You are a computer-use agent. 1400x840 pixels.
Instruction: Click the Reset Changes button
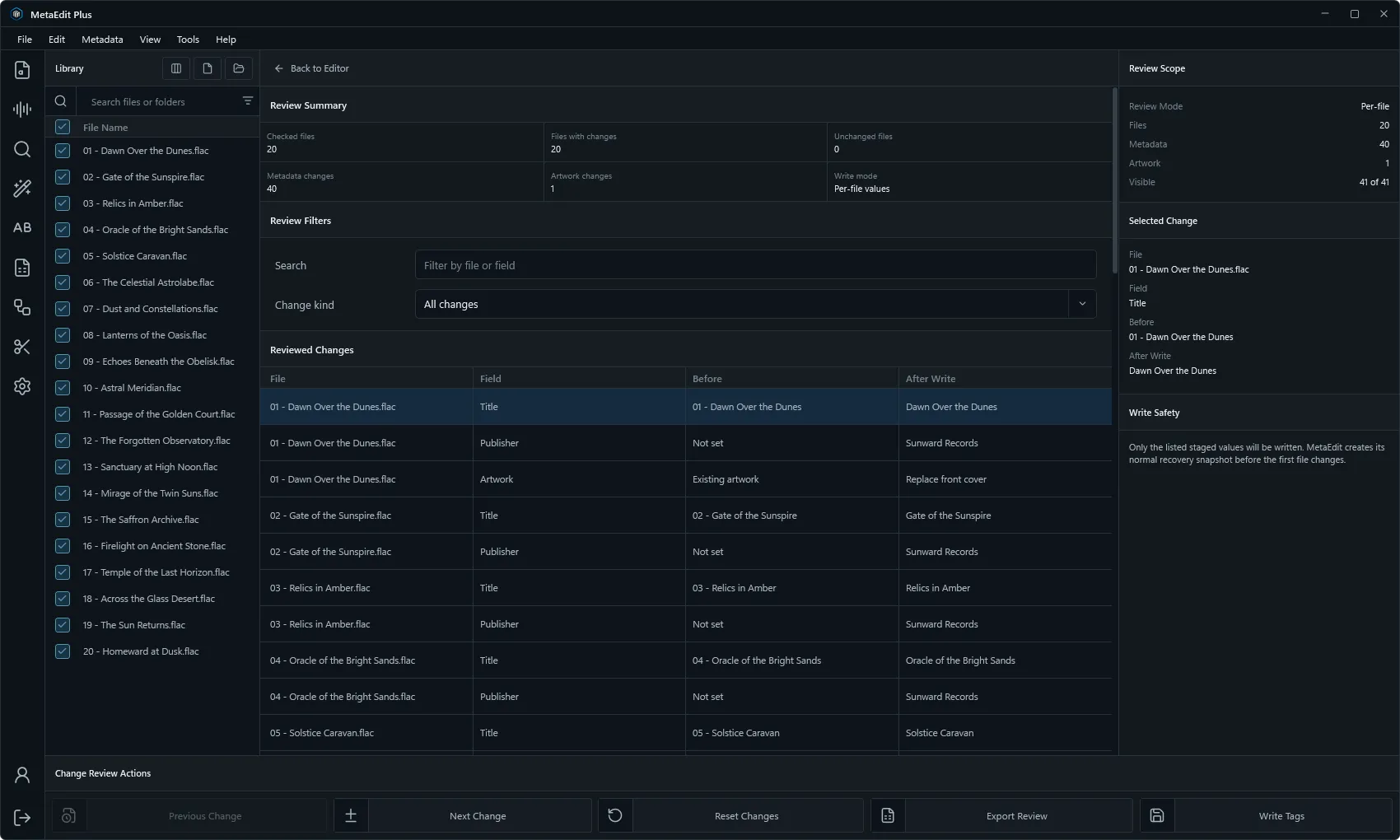(730, 816)
